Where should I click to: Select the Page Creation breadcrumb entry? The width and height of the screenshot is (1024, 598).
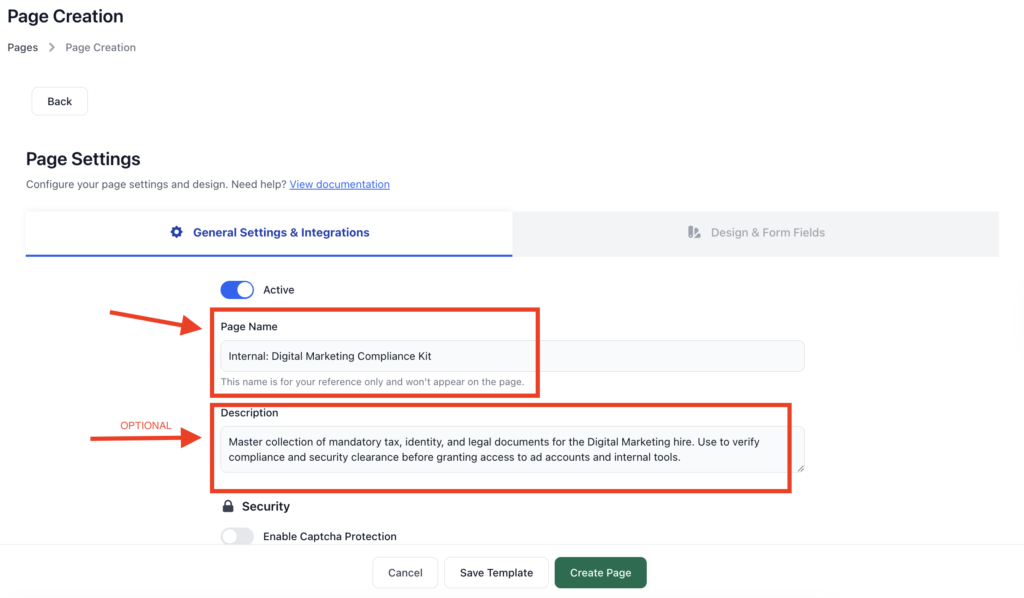(x=100, y=47)
